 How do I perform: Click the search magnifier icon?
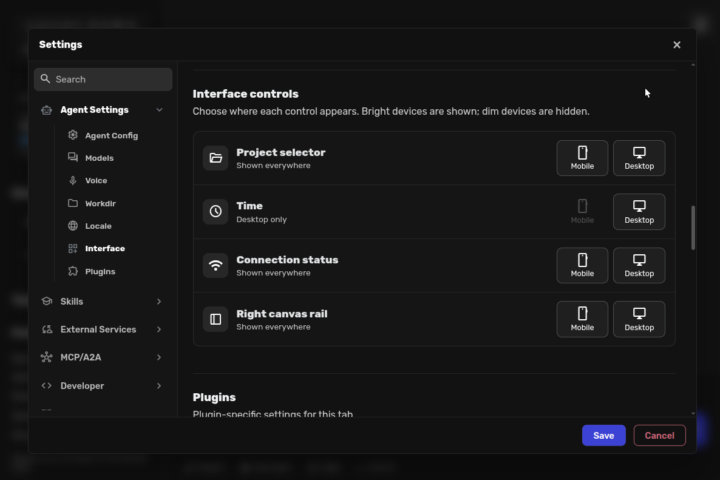coord(45,79)
